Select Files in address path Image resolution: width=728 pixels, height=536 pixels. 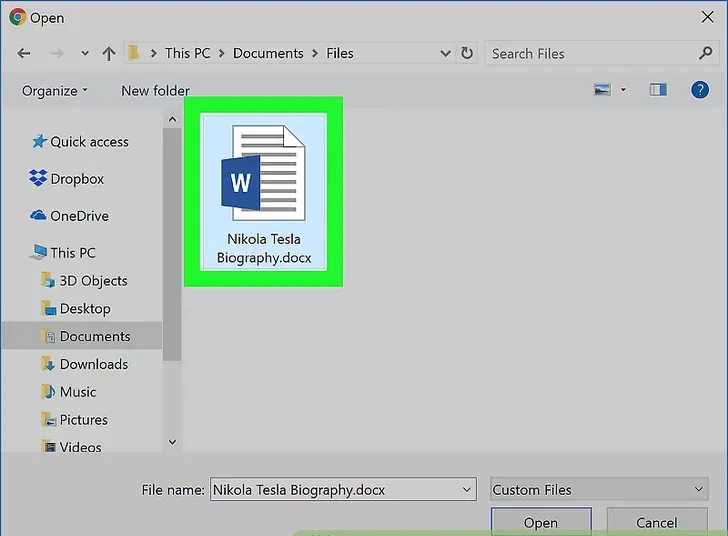[339, 53]
